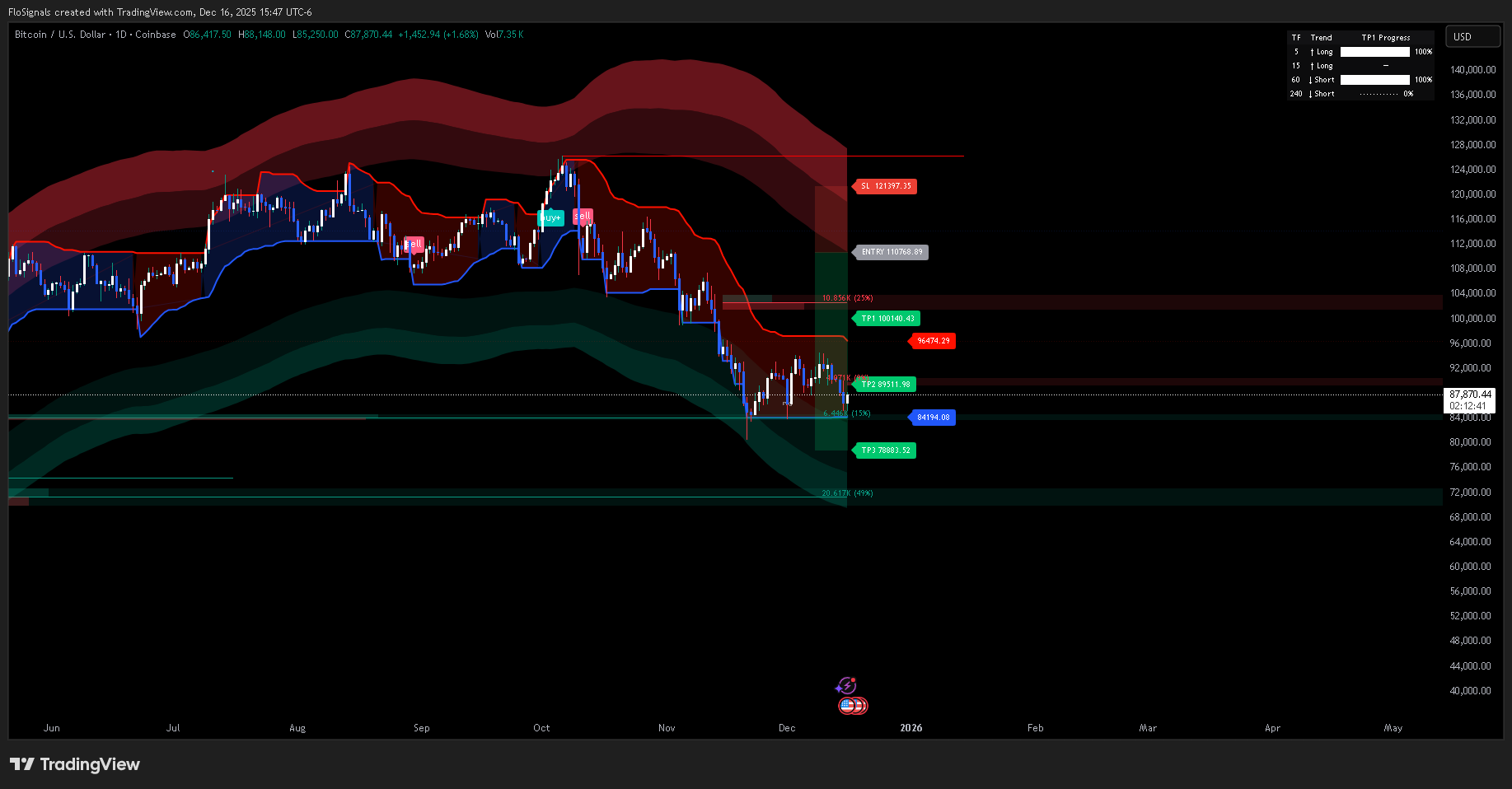Click the TP2 89511.98 target label

[x=885, y=385]
